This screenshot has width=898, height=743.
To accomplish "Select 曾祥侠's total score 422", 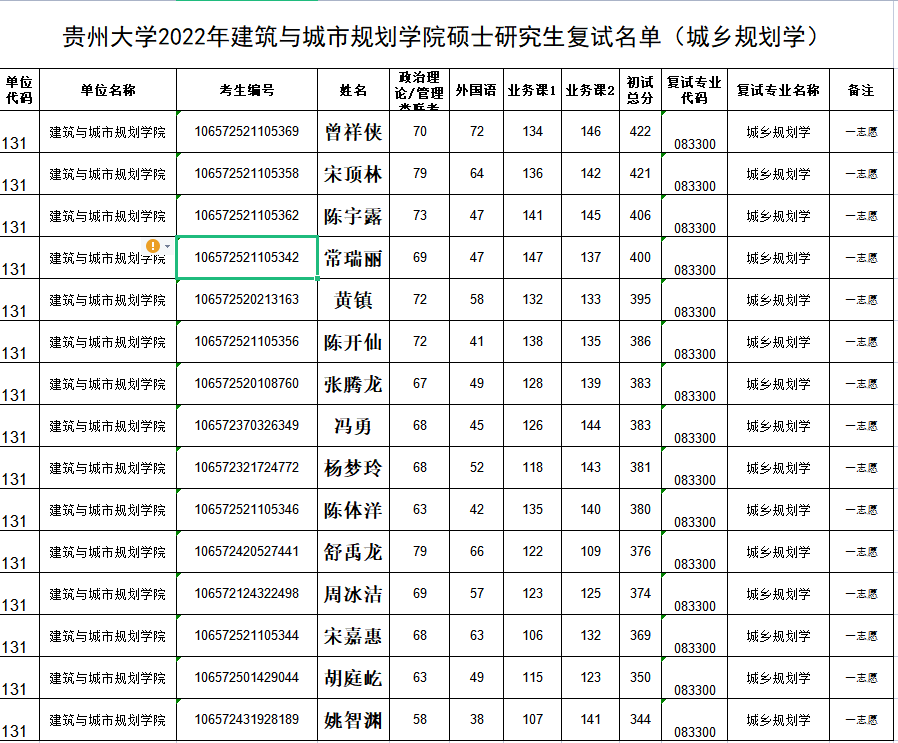I will pos(640,132).
